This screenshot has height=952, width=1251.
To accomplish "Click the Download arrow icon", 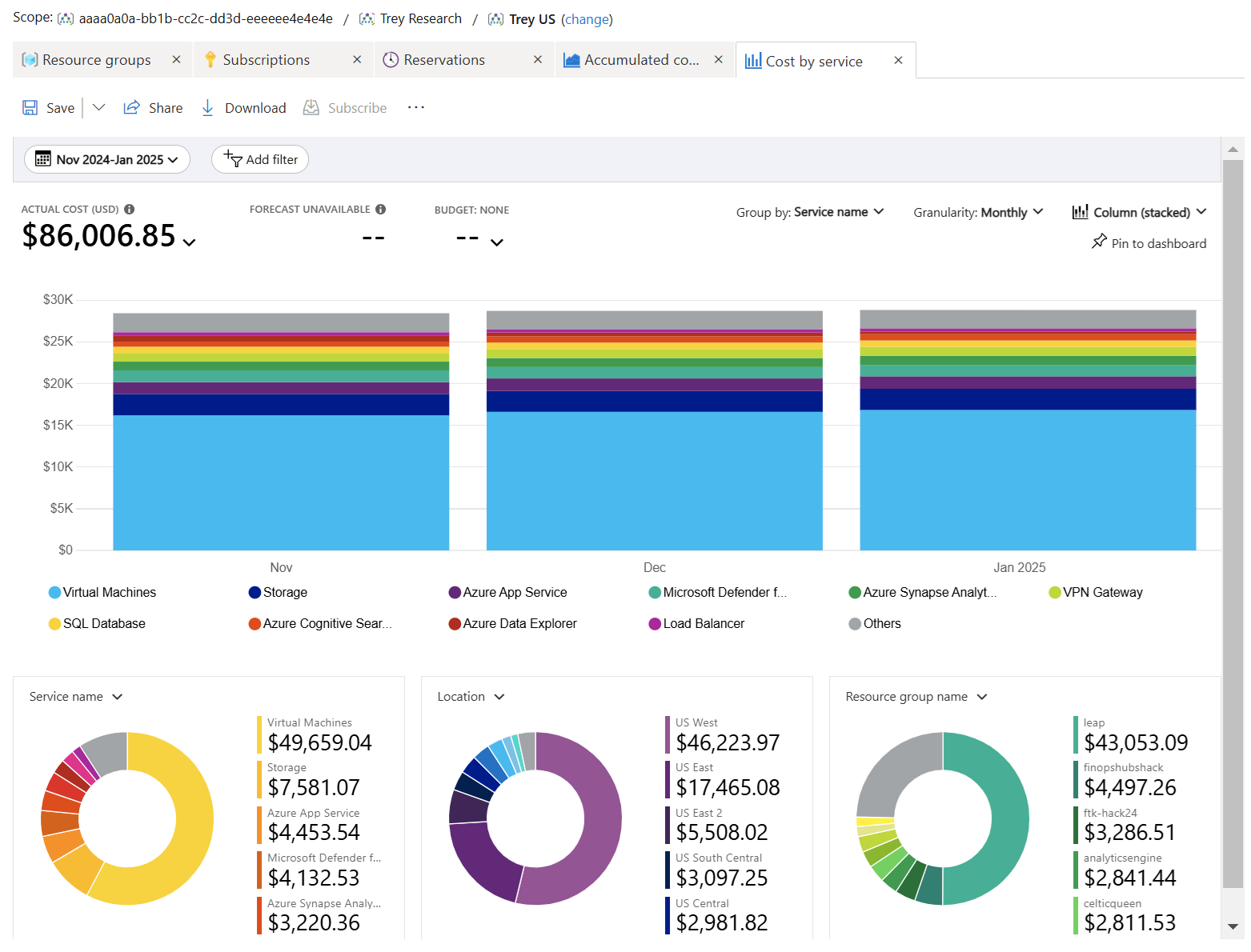I will click(x=207, y=108).
